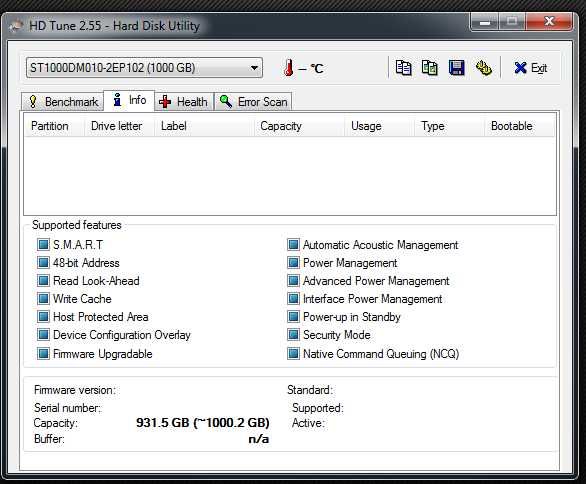
Task: Click the Supported features group title
Action: [77, 225]
